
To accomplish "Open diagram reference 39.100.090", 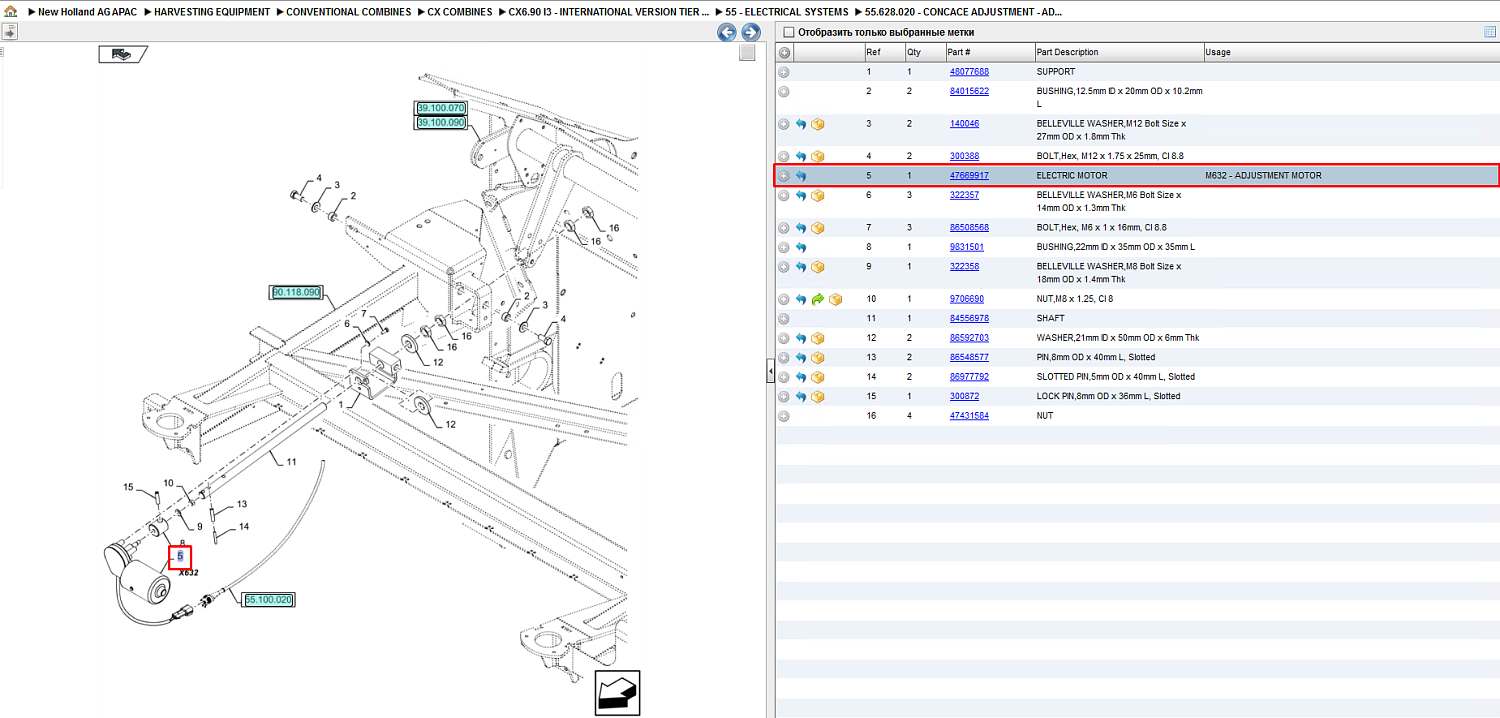I will click(441, 123).
